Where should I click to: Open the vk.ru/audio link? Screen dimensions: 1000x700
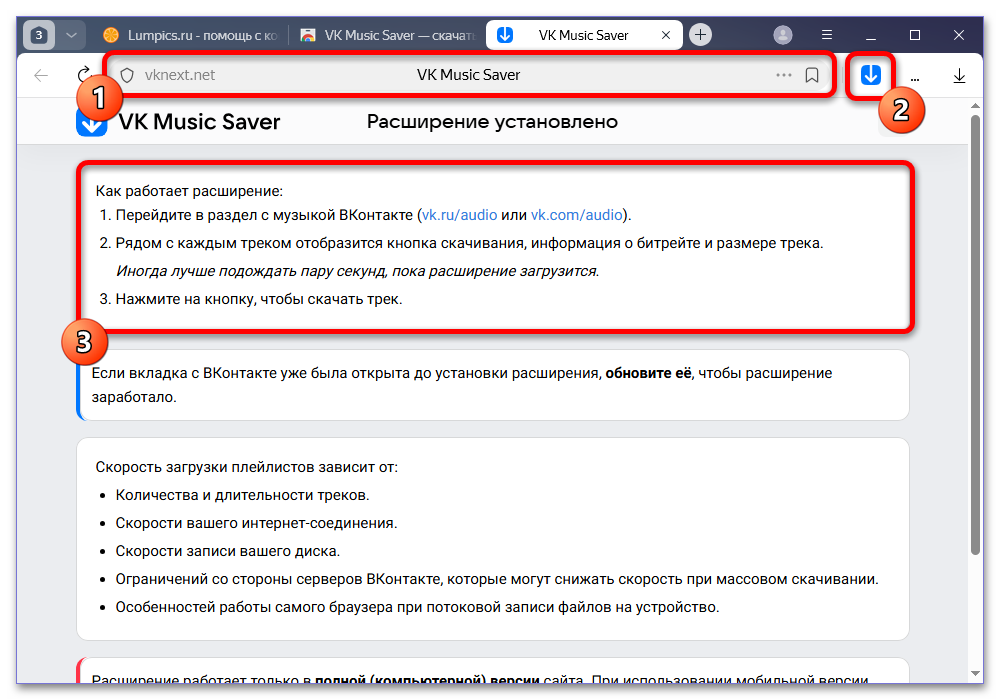coord(459,215)
